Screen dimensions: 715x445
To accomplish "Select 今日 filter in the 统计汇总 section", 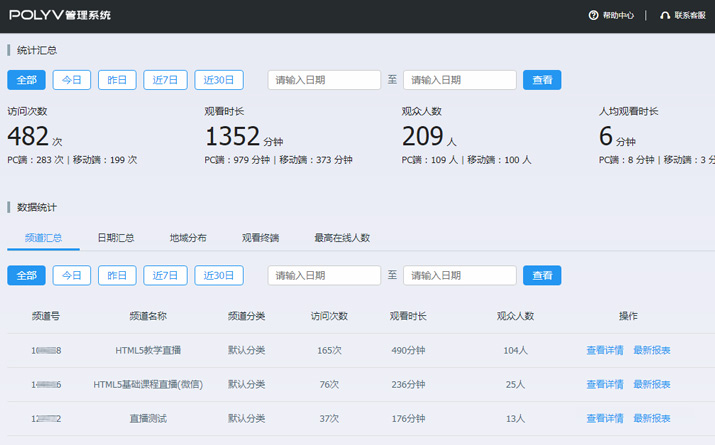I will (72, 80).
